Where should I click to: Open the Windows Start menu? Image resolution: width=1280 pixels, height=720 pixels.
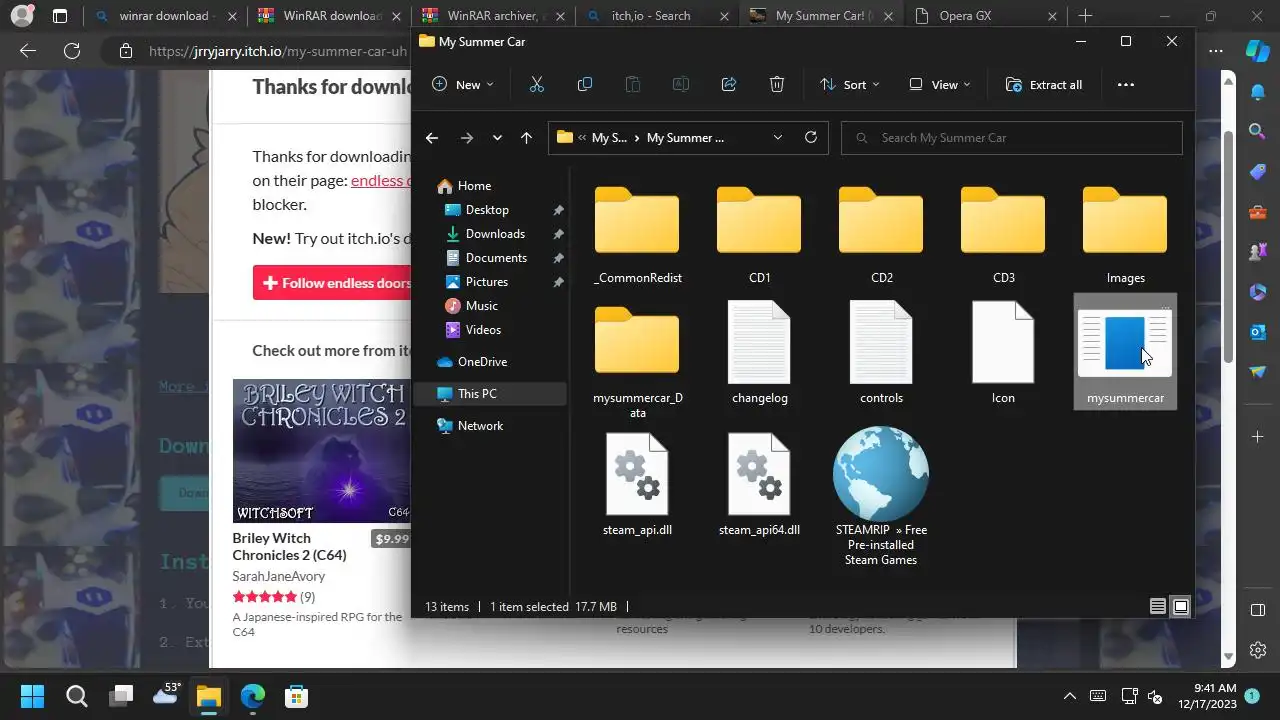[32, 696]
